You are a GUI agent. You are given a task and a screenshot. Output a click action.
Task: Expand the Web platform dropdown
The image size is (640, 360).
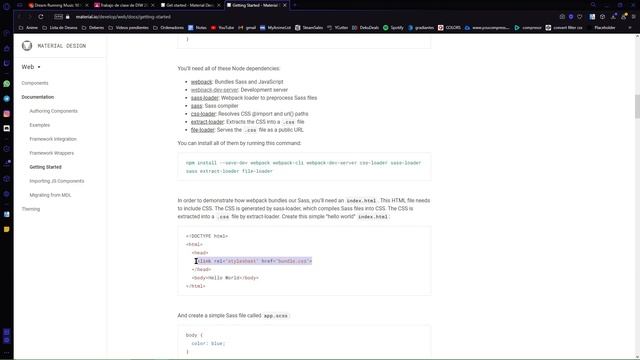31,67
